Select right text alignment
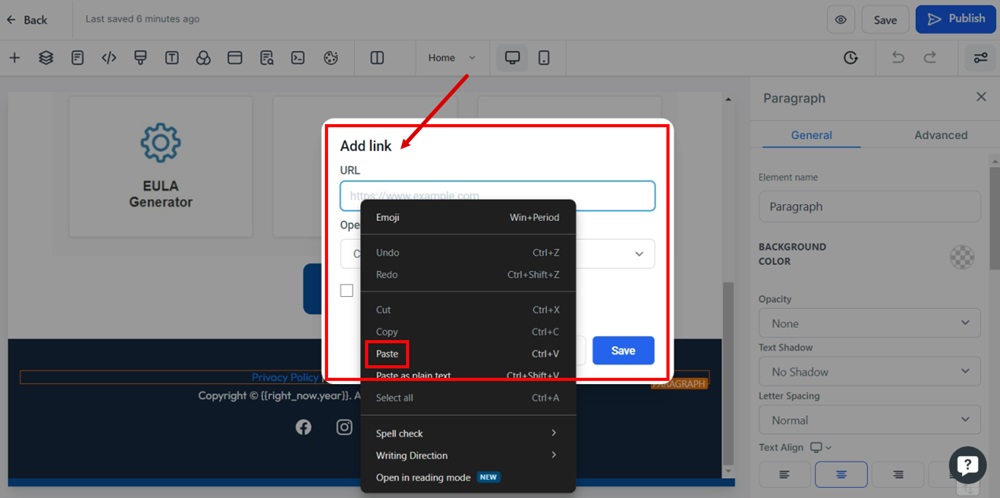This screenshot has height=498, width=1000. coord(898,474)
